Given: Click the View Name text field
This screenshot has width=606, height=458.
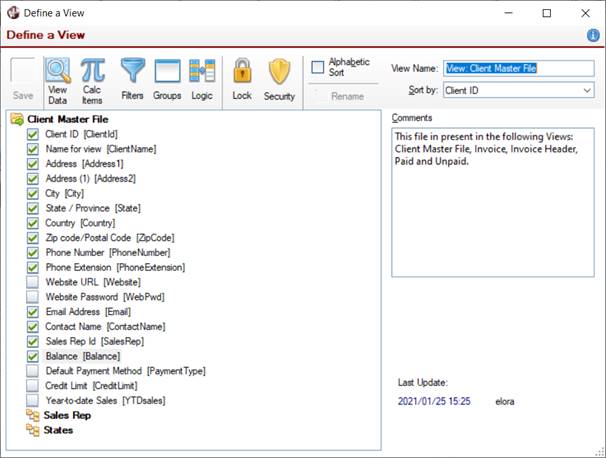Looking at the screenshot, I should tap(518, 68).
